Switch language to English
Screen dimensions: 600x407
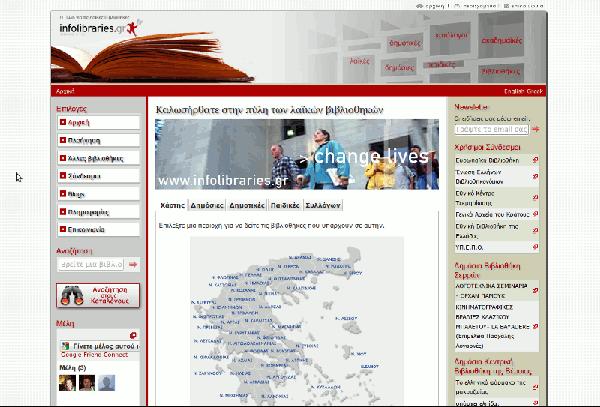click(x=514, y=91)
